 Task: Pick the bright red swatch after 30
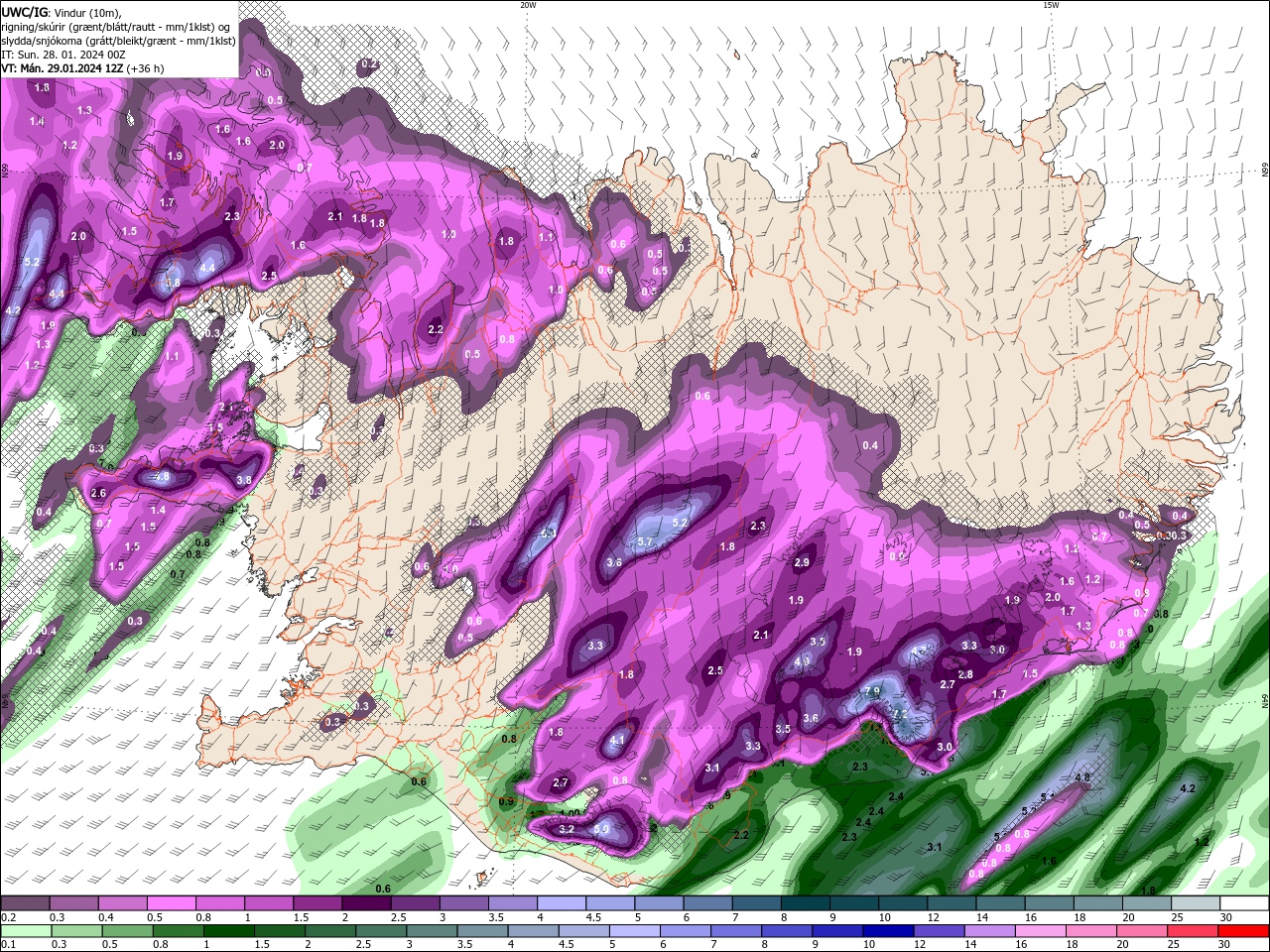(1244, 931)
